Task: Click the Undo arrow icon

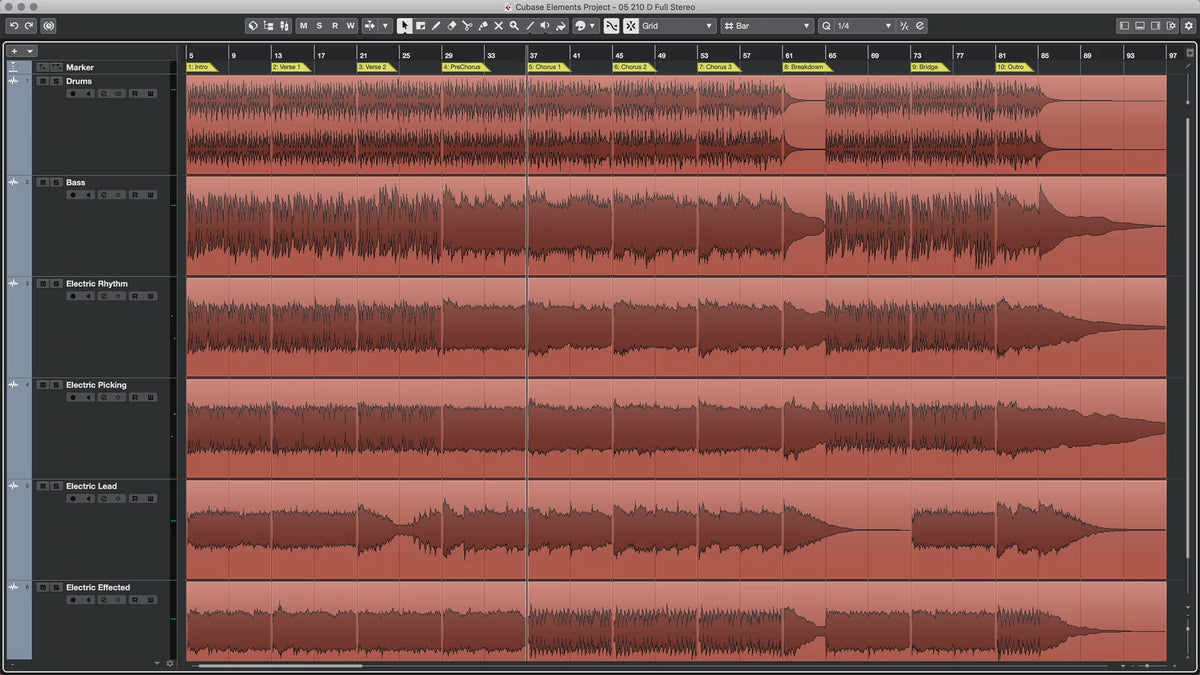Action: pos(13,26)
